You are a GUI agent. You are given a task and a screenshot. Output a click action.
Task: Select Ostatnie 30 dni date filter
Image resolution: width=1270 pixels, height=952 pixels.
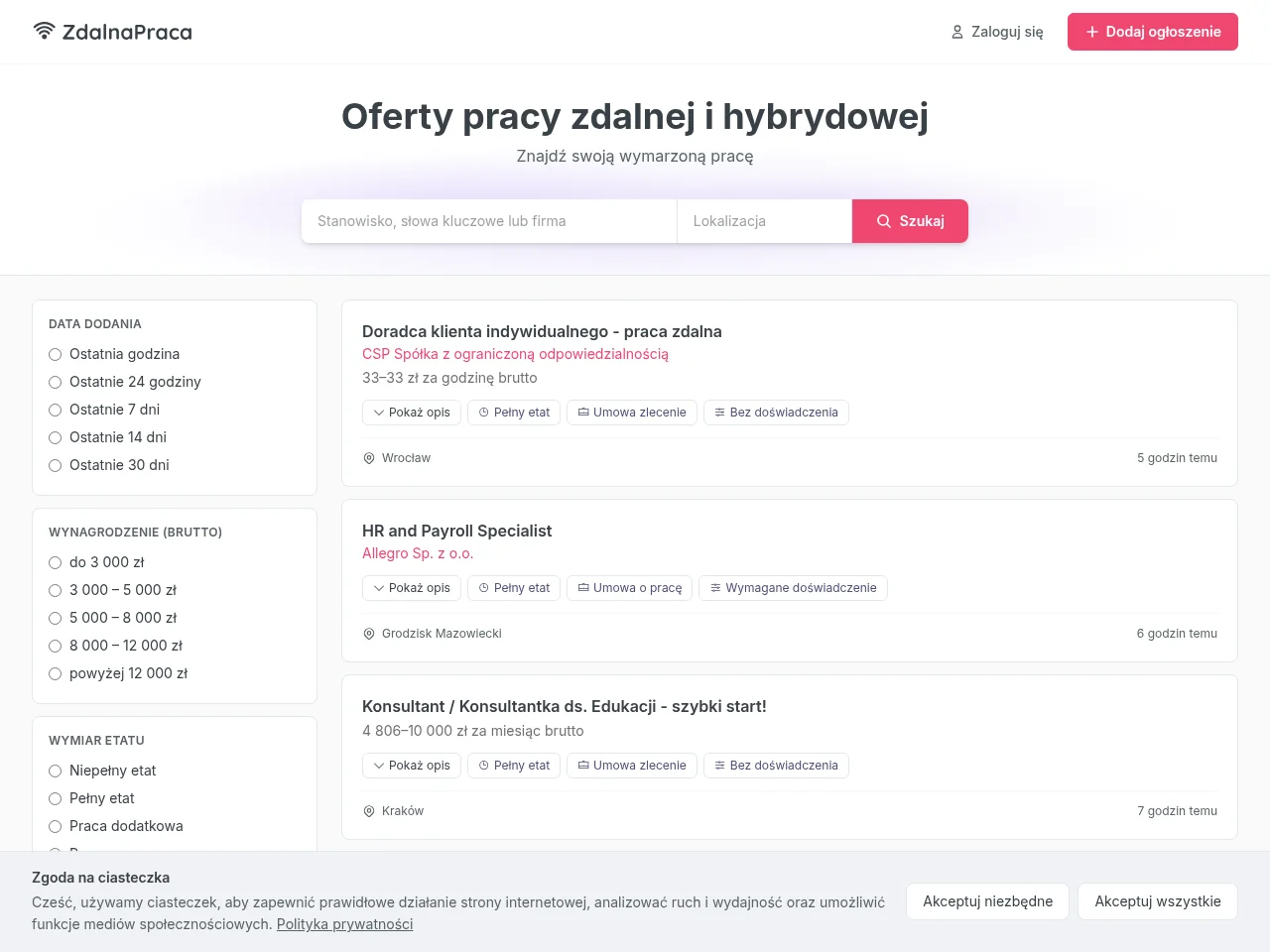pos(56,465)
